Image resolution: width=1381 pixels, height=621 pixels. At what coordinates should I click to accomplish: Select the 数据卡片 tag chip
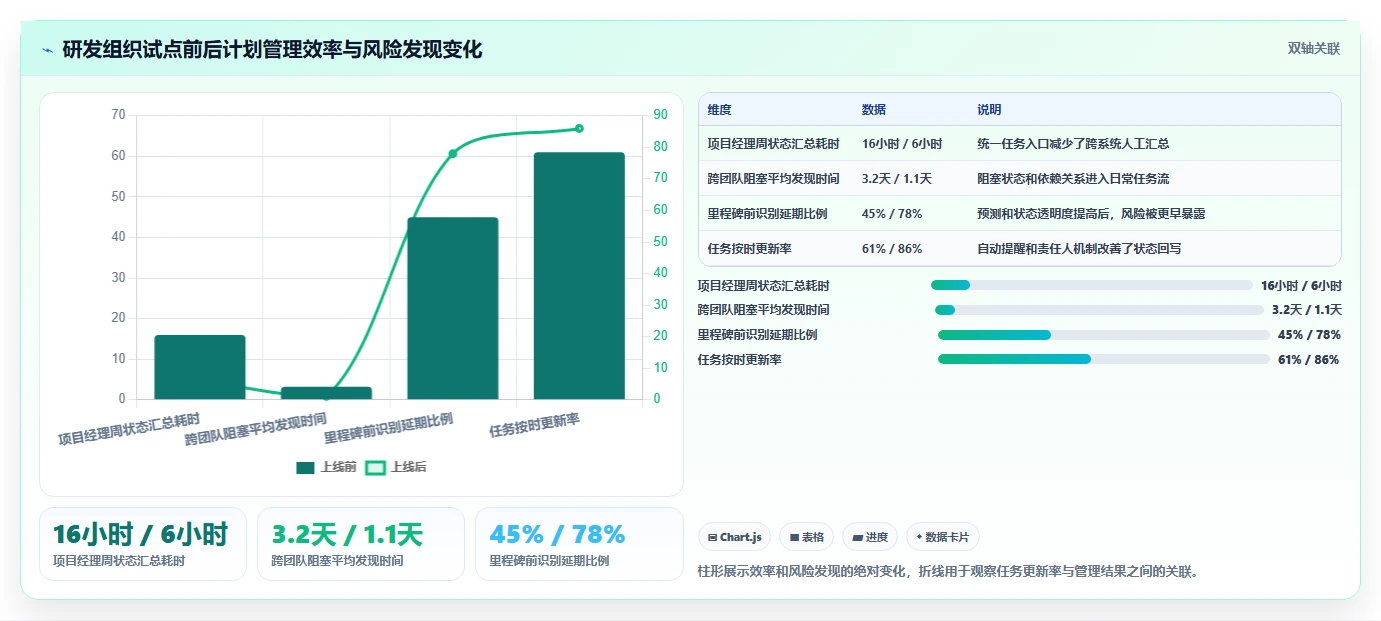click(x=943, y=537)
